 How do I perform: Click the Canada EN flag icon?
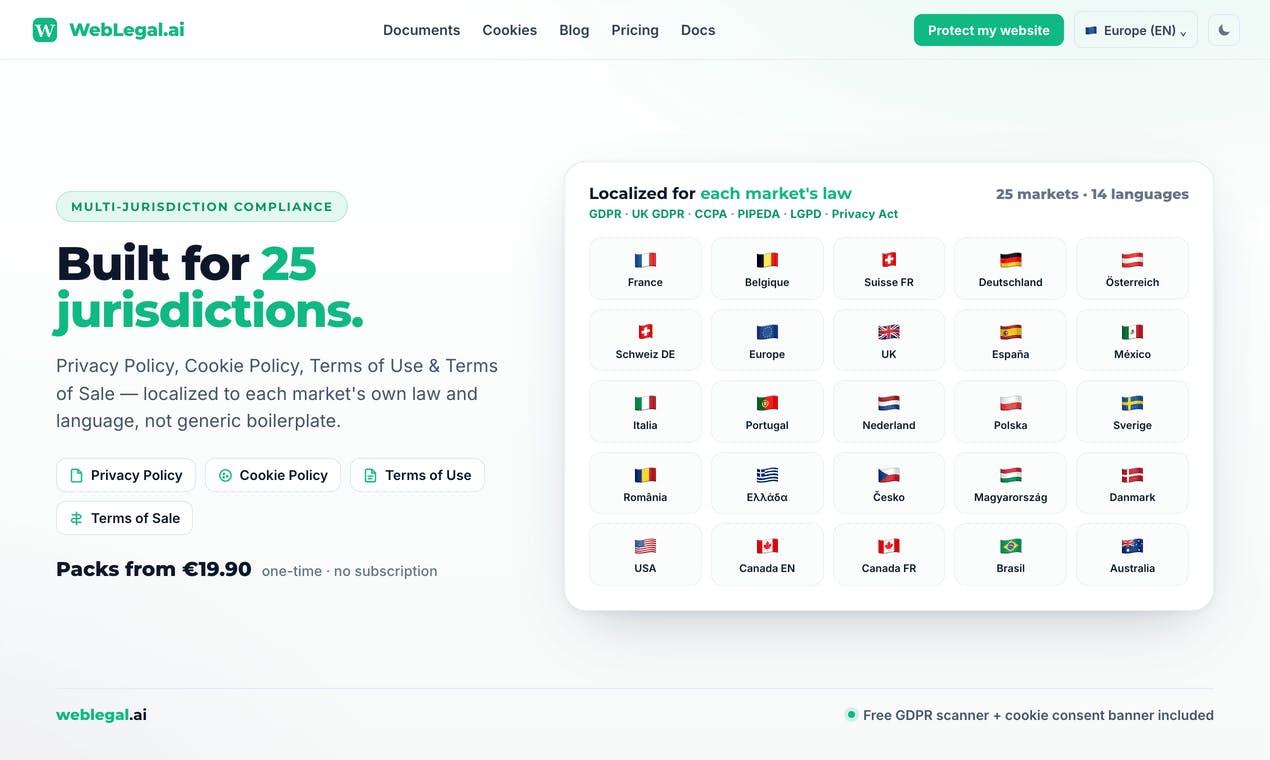point(767,546)
